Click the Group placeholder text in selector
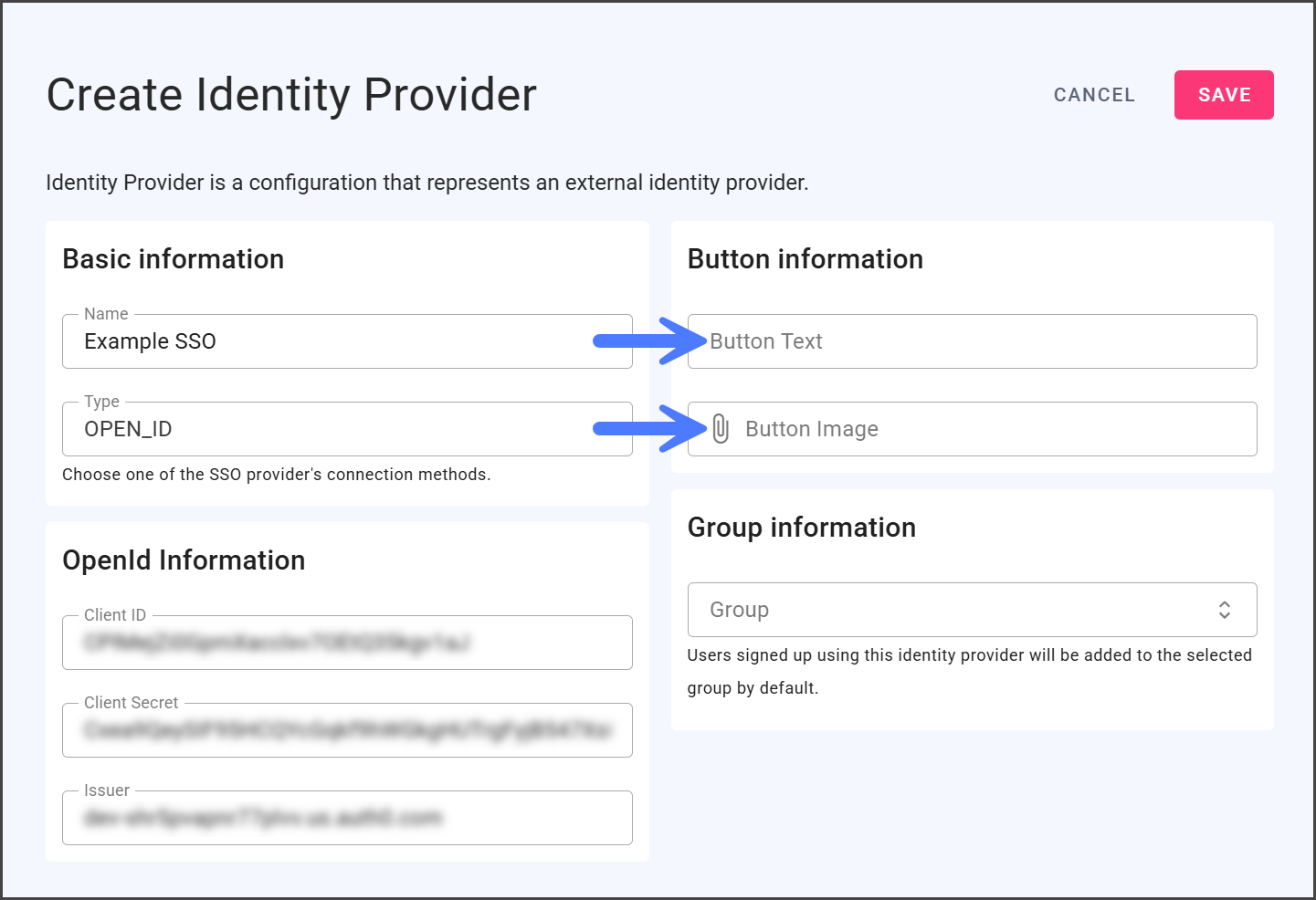 pos(739,610)
